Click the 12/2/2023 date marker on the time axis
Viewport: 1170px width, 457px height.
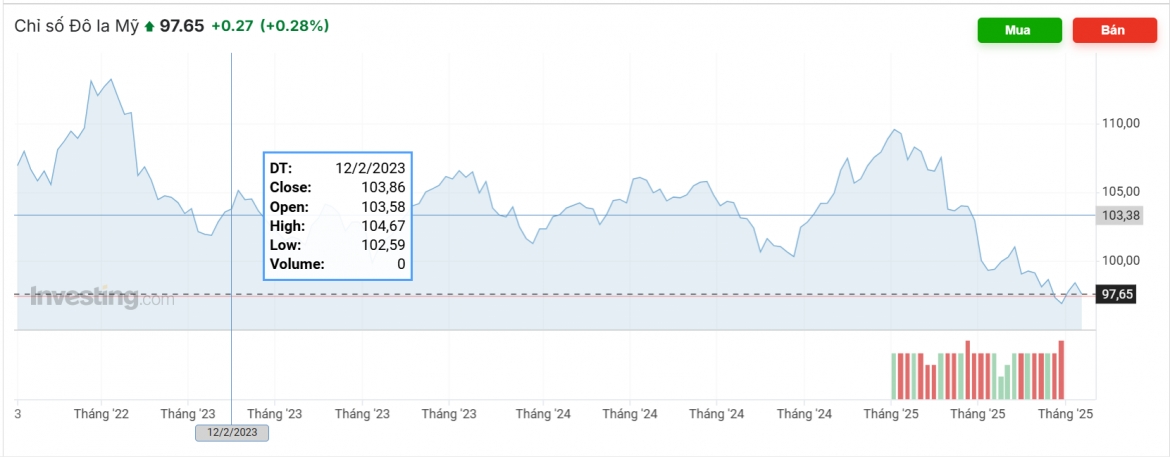pyautogui.click(x=231, y=432)
